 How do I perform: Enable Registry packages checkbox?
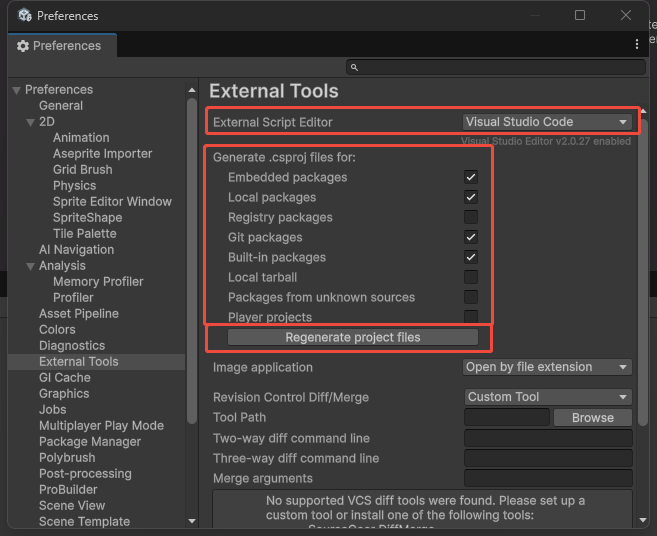471,217
